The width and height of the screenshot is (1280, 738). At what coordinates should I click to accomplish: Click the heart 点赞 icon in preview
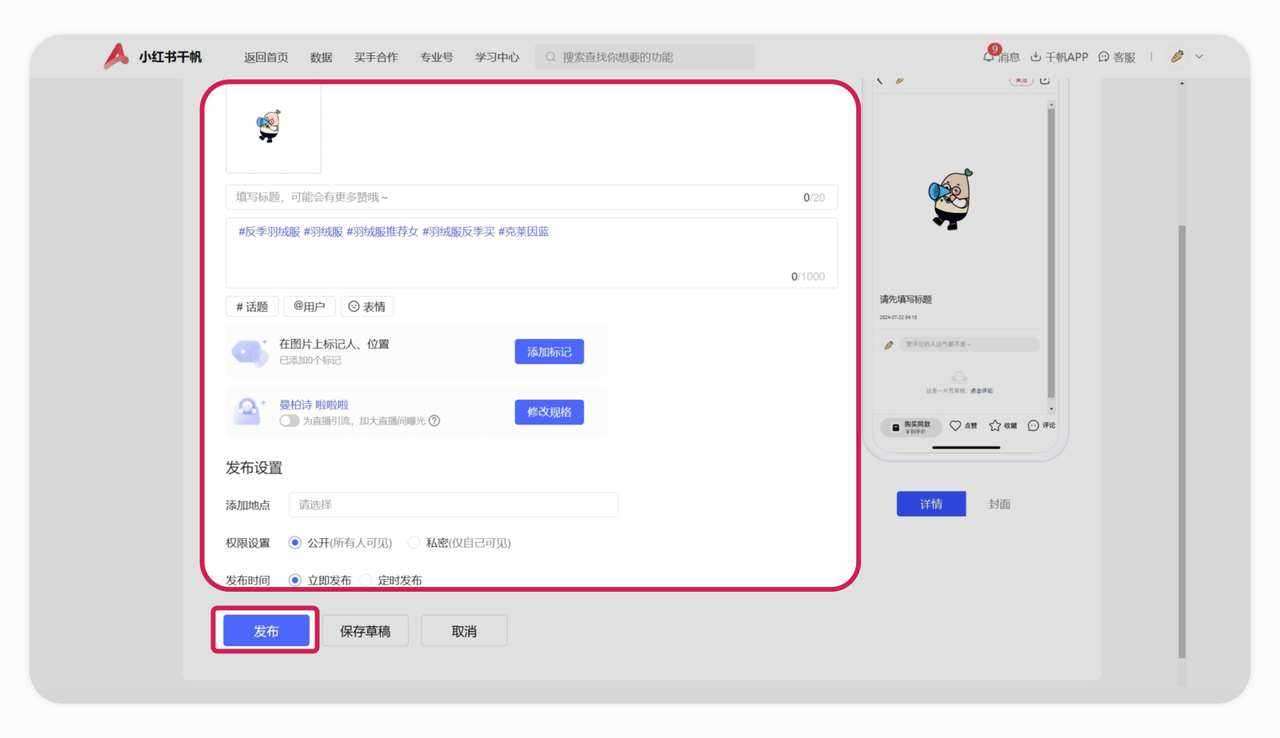click(x=955, y=426)
